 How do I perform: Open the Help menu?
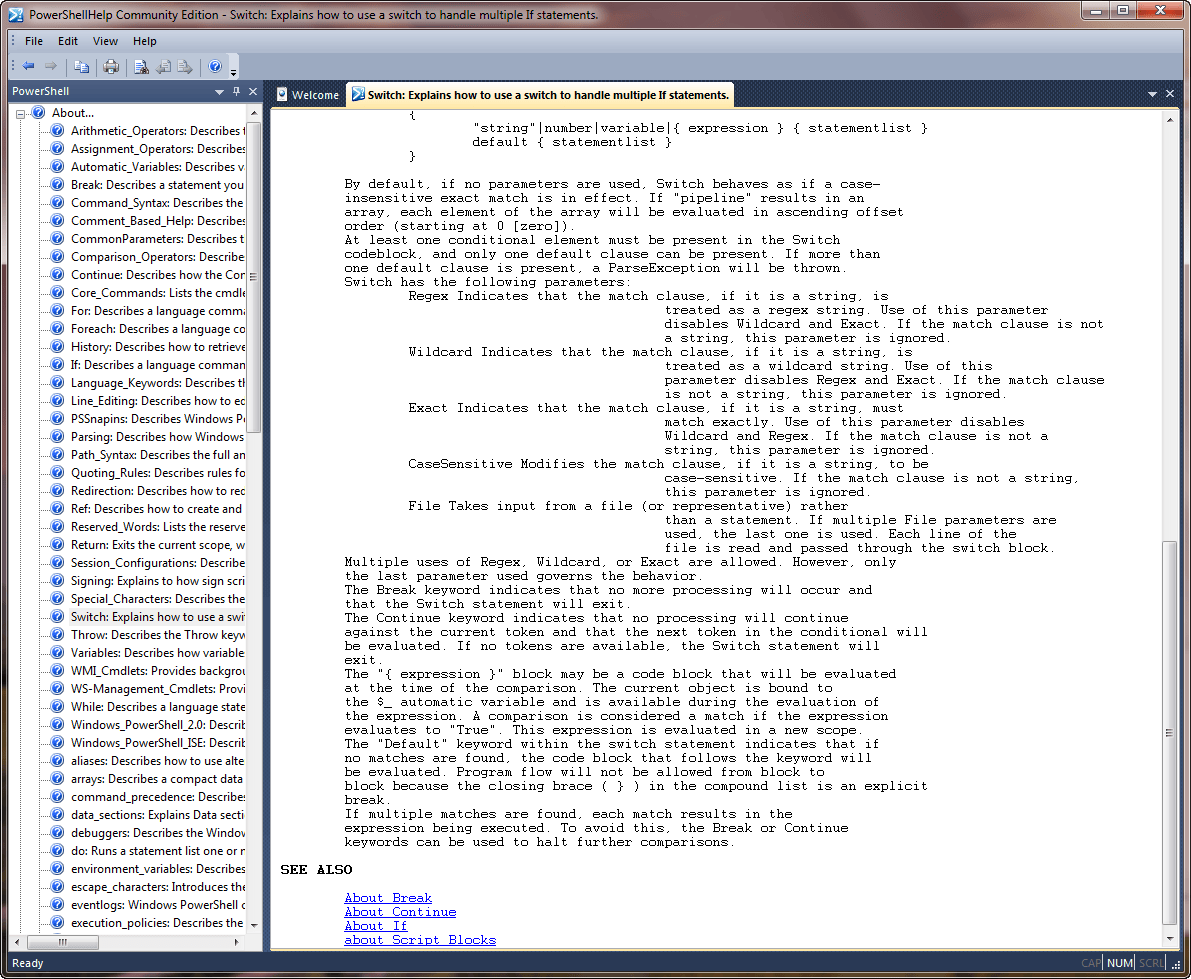[x=144, y=41]
